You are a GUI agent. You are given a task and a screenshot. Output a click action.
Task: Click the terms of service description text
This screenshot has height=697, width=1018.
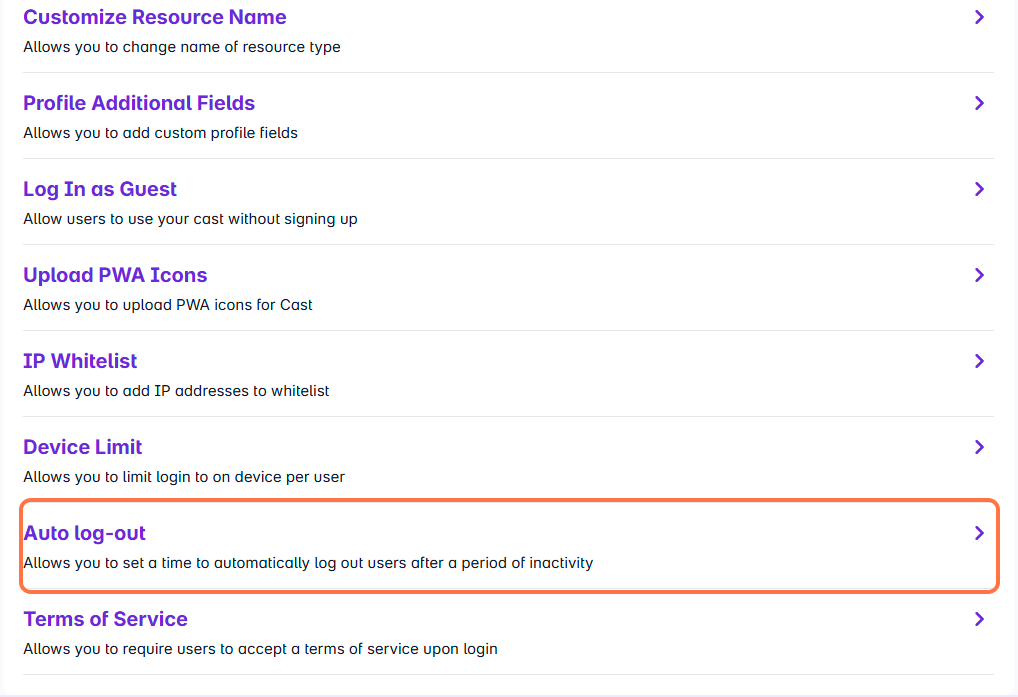click(x=260, y=649)
